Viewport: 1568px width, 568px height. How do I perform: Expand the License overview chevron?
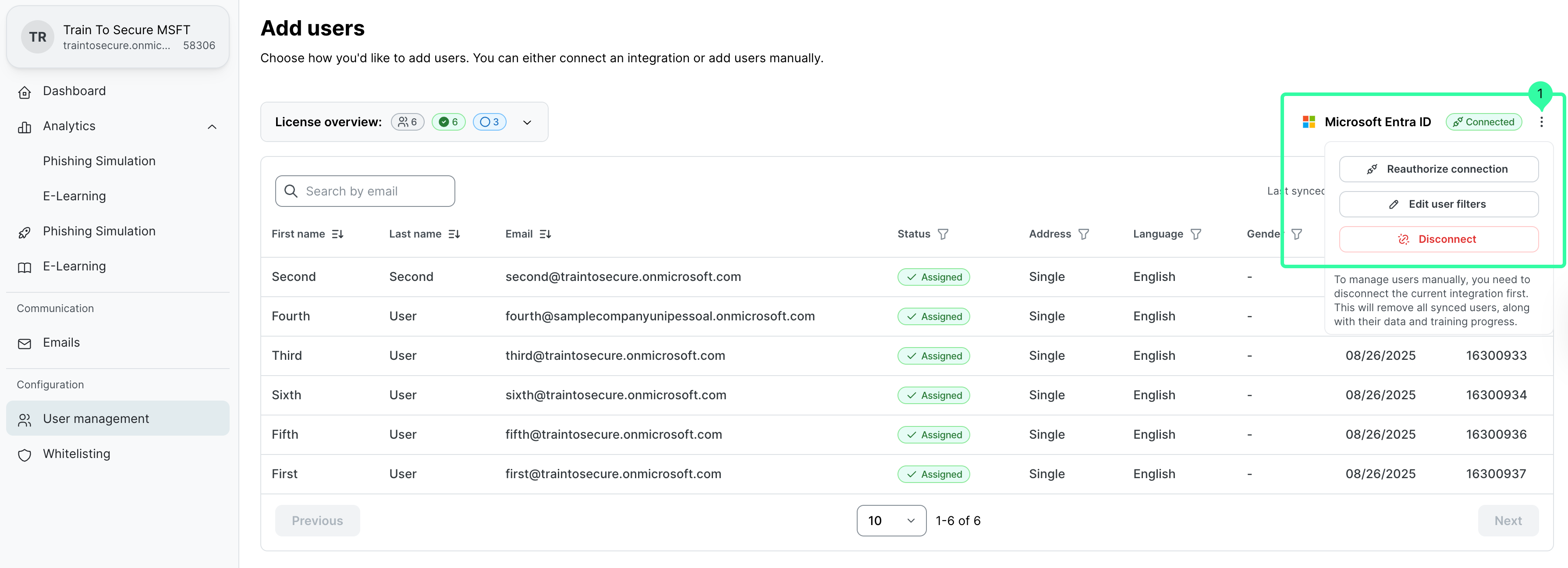[527, 122]
